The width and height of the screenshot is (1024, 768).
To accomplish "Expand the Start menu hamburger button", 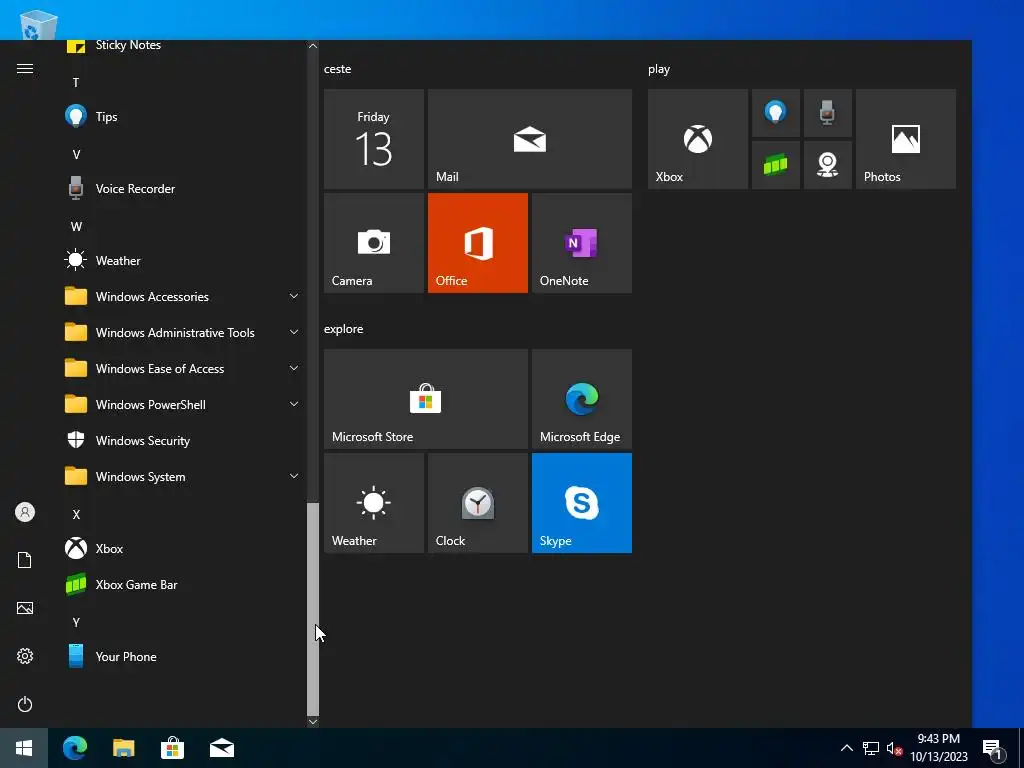I will [25, 69].
